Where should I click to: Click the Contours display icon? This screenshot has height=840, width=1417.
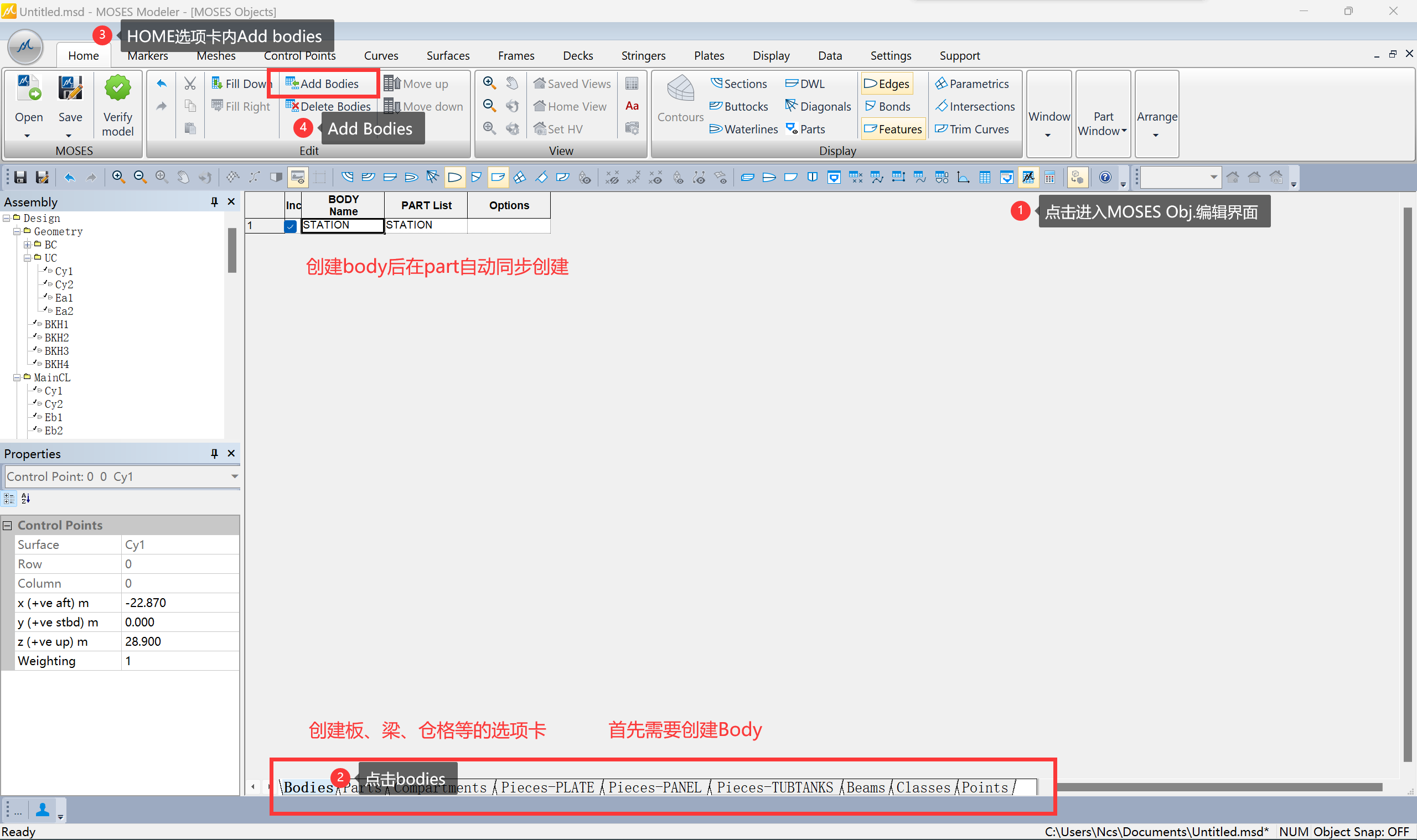click(680, 90)
